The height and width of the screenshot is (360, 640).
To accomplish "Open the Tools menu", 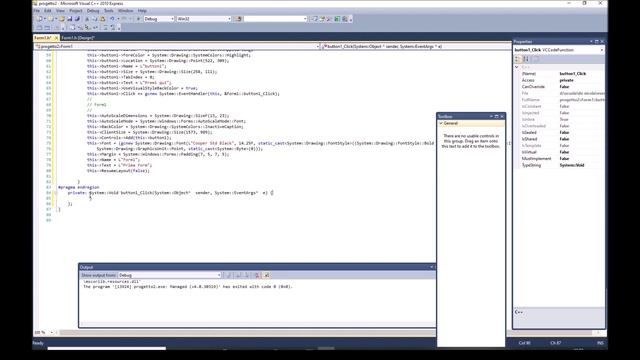I will coord(109,11).
